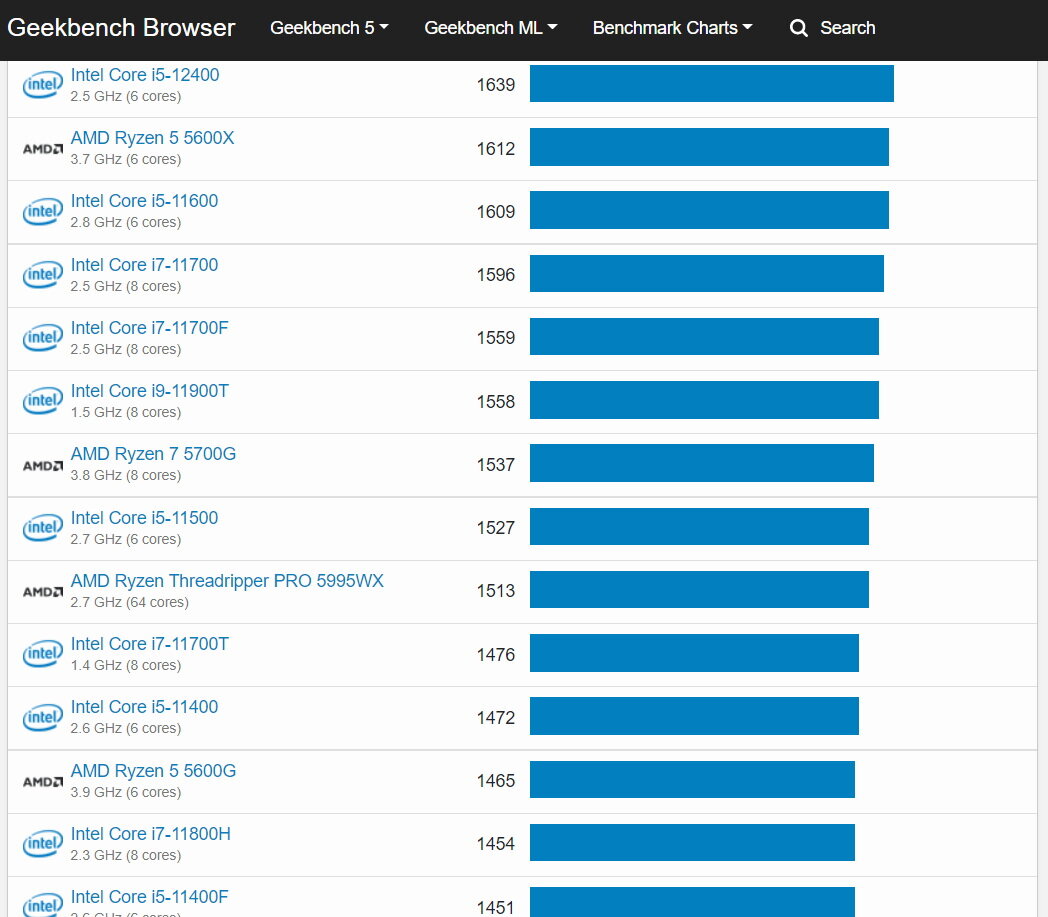Click the score bar for 1639
The image size is (1048, 917).
click(x=712, y=84)
